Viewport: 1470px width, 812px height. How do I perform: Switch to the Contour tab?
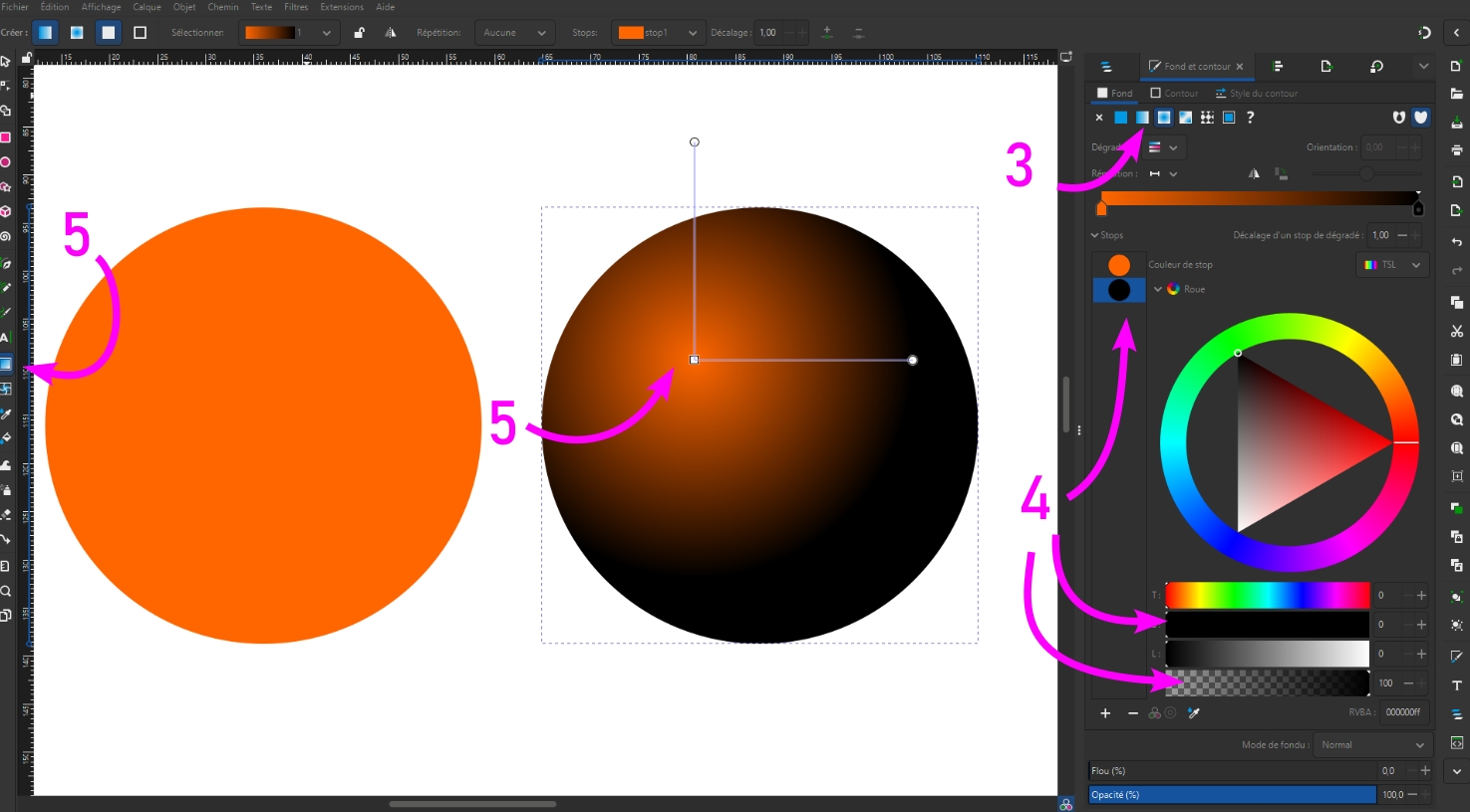pyautogui.click(x=1175, y=94)
